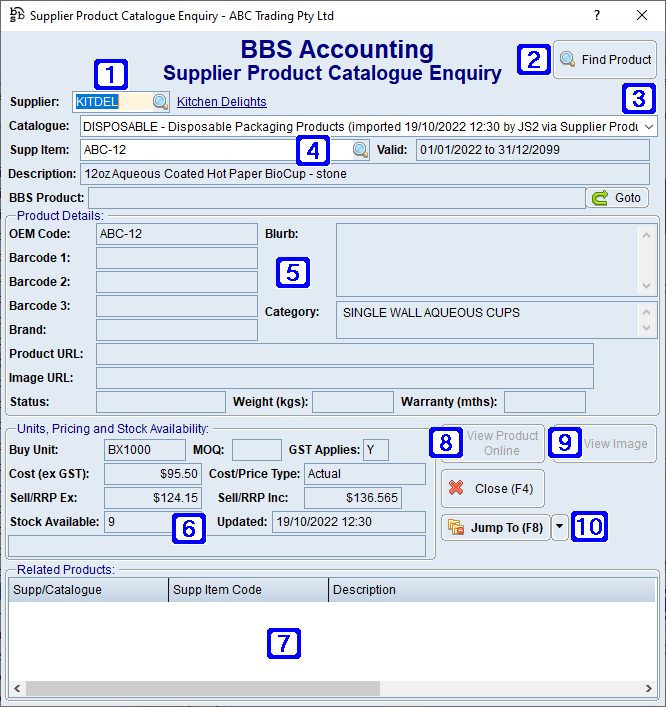Click the Related Products scroll right arrow
The image size is (666, 707).
point(648,689)
